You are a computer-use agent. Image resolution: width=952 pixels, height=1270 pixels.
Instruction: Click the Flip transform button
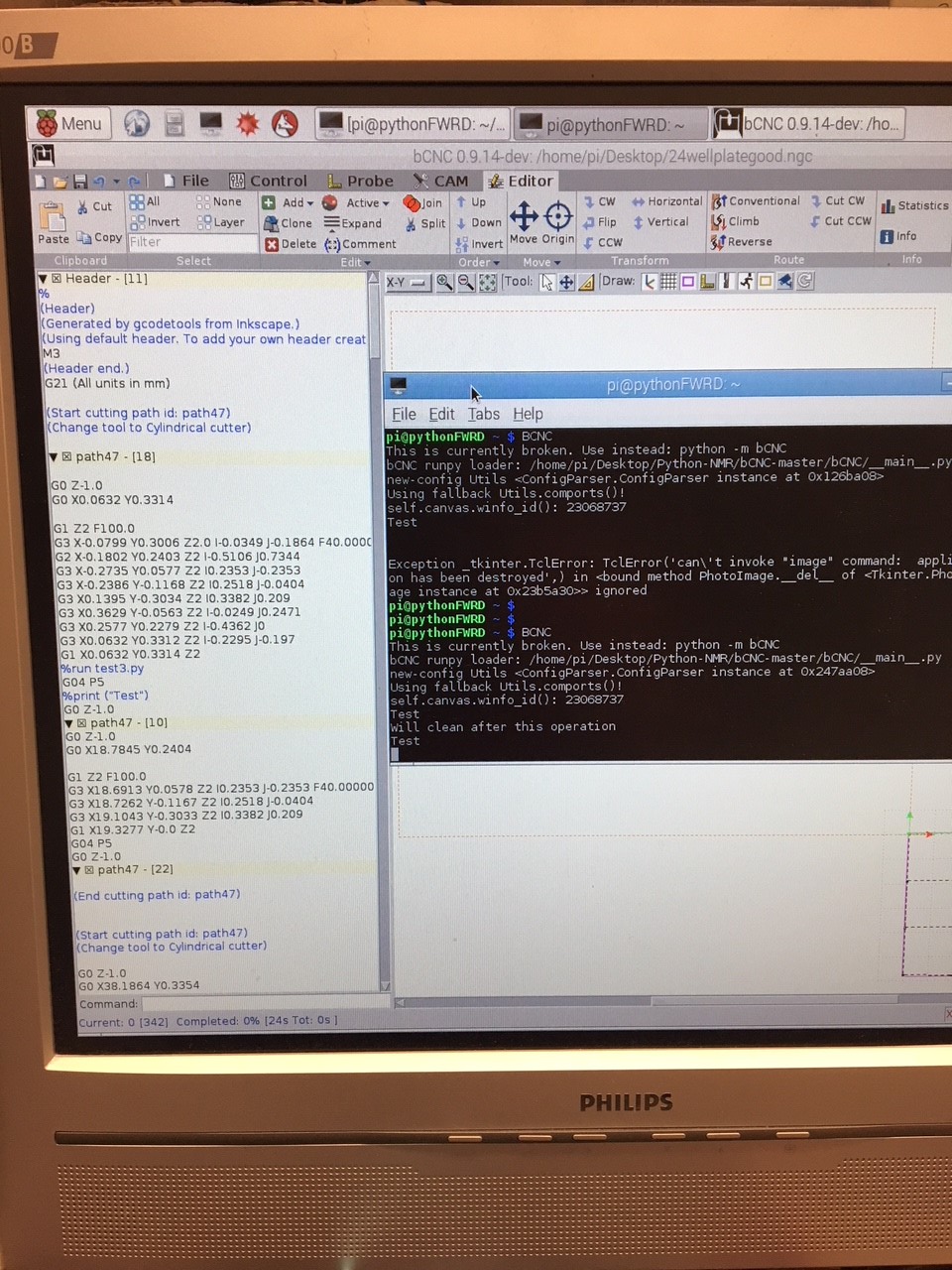599,222
